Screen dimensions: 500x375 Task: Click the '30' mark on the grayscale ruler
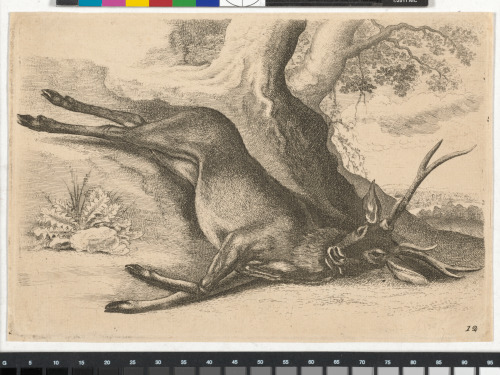(x=158, y=362)
